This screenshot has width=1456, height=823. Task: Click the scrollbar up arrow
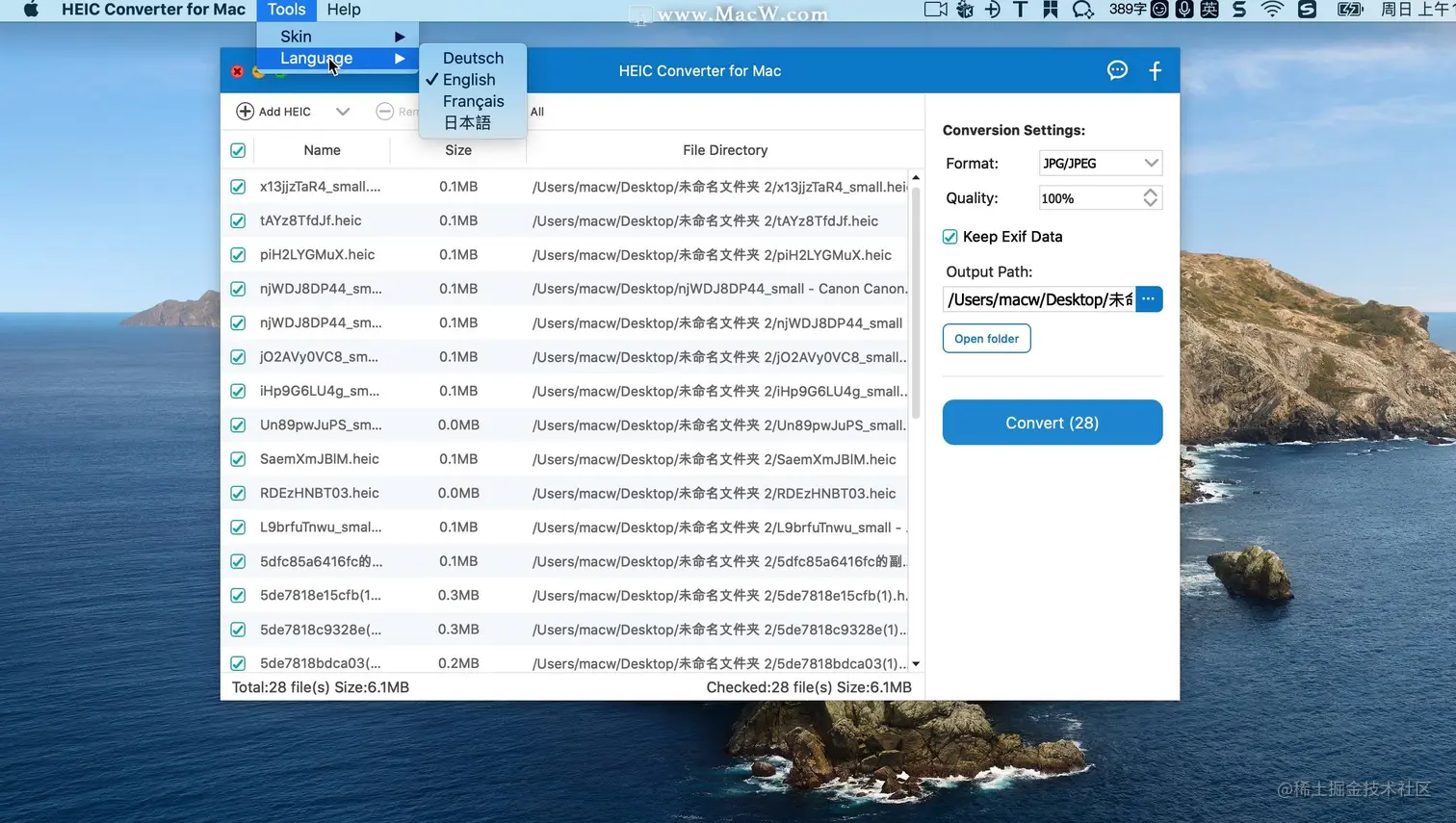point(916,177)
